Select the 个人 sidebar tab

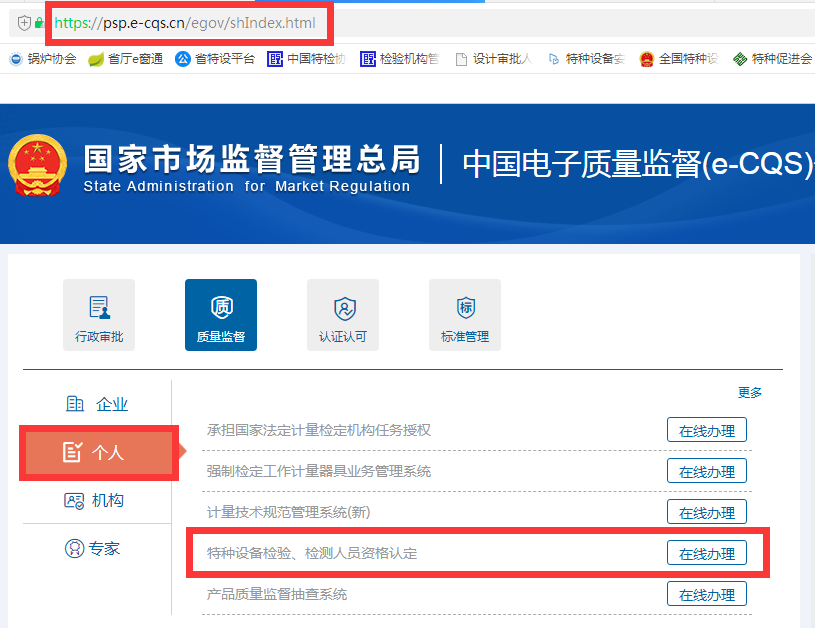(x=98, y=453)
